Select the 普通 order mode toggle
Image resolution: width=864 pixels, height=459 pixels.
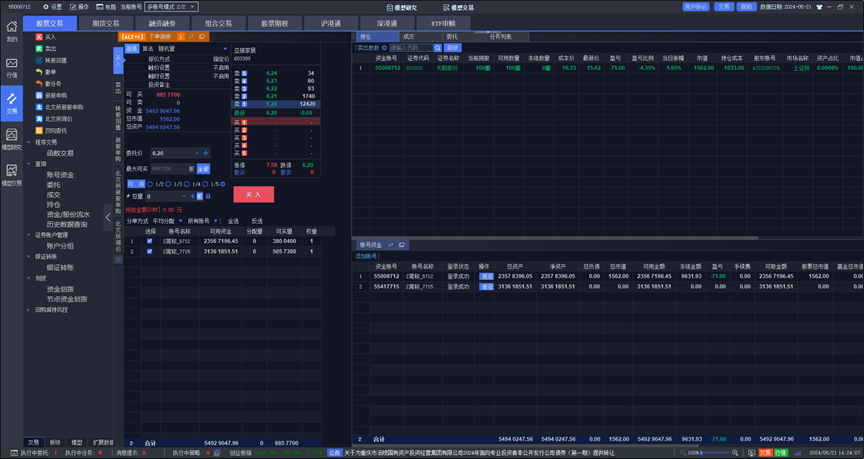point(132,49)
